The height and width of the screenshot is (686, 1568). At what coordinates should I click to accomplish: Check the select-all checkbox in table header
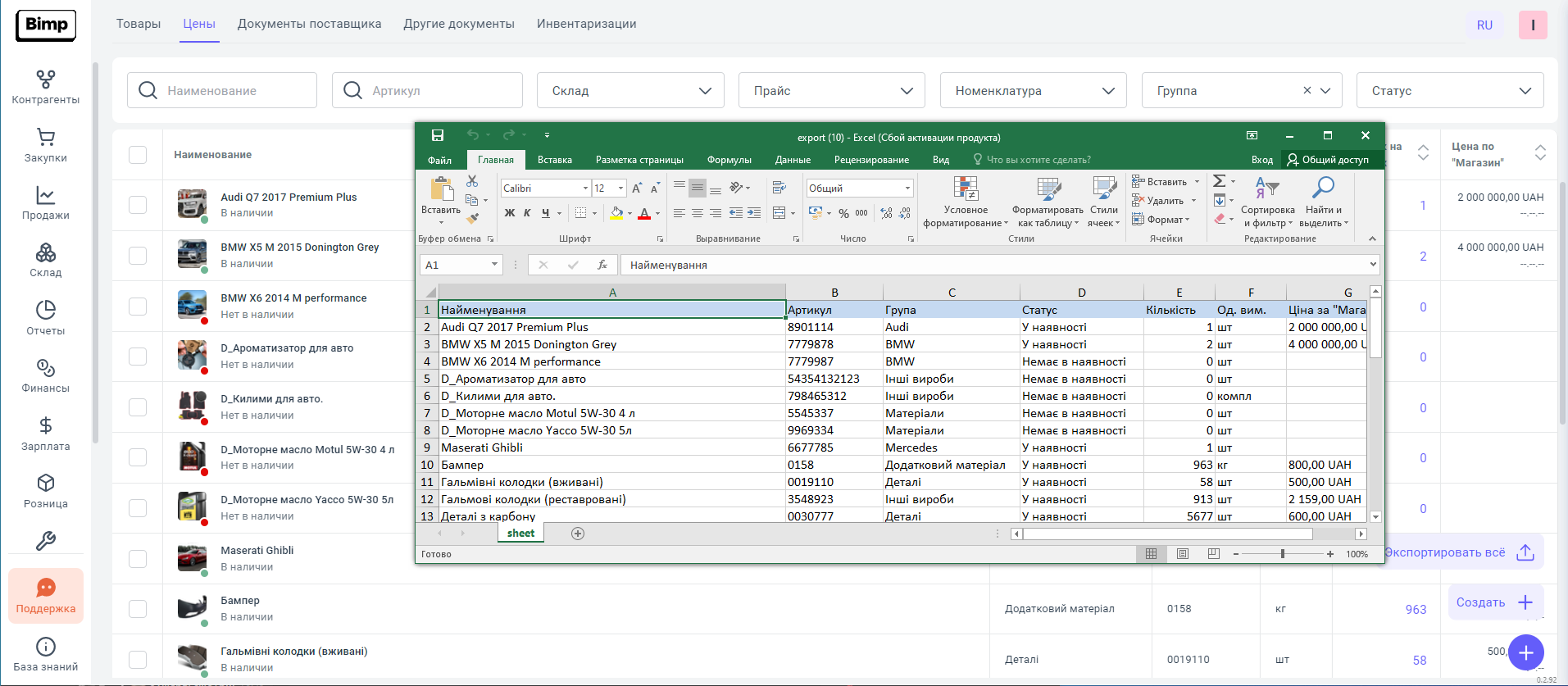[x=138, y=155]
